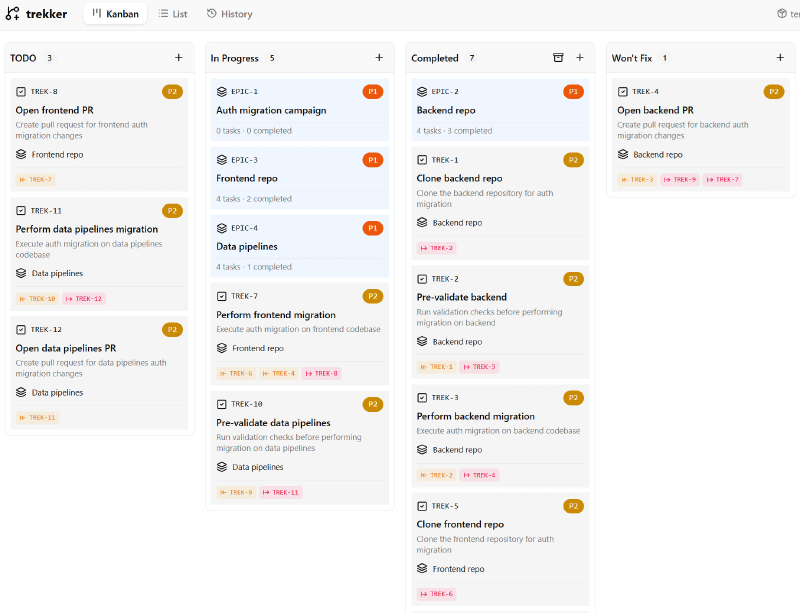Click the plus icon on the Won't Fix column
Image resolution: width=800 pixels, height=613 pixels.
coord(780,58)
